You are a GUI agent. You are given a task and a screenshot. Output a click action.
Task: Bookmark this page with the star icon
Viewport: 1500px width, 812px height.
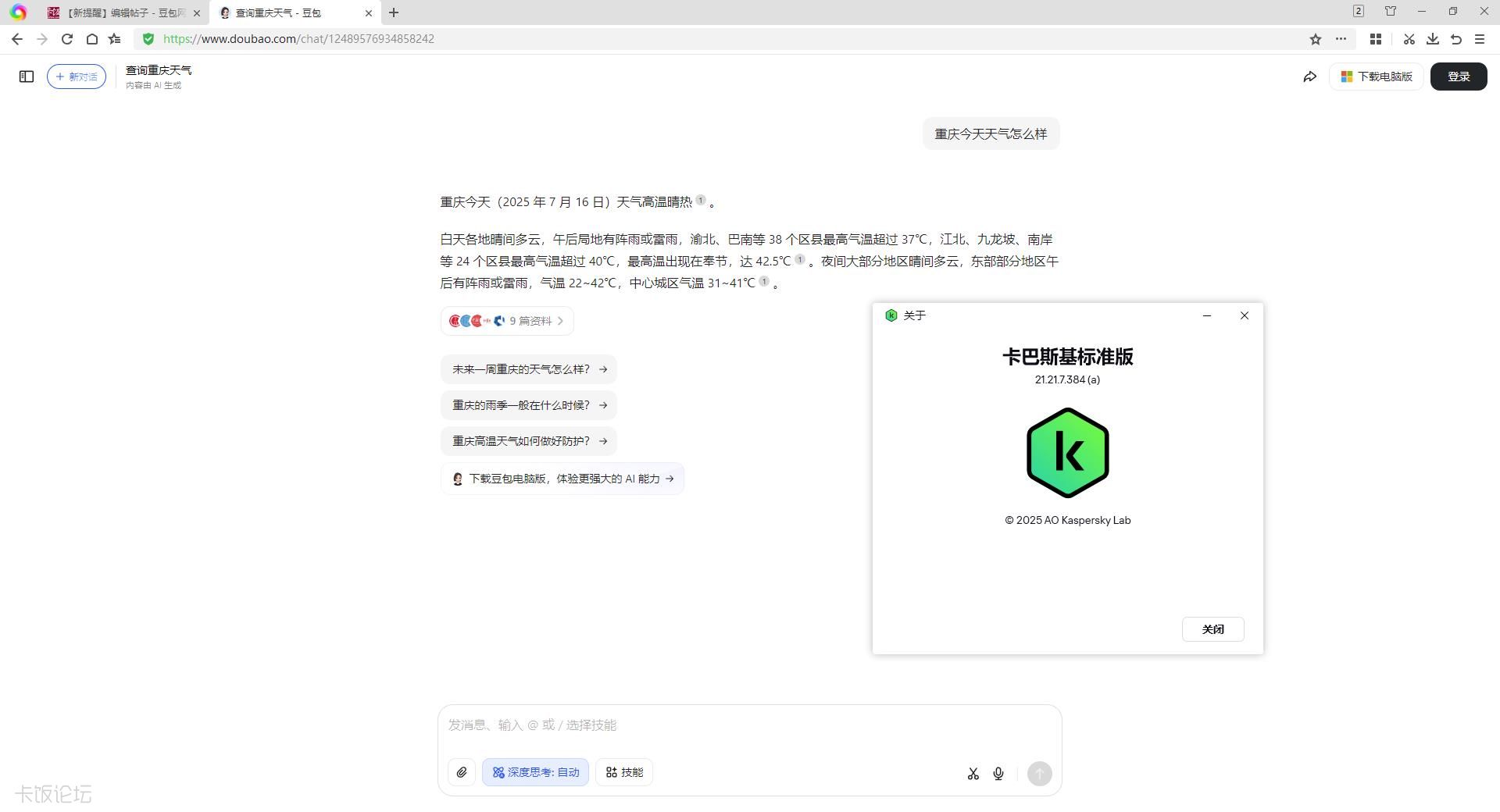click(1316, 39)
